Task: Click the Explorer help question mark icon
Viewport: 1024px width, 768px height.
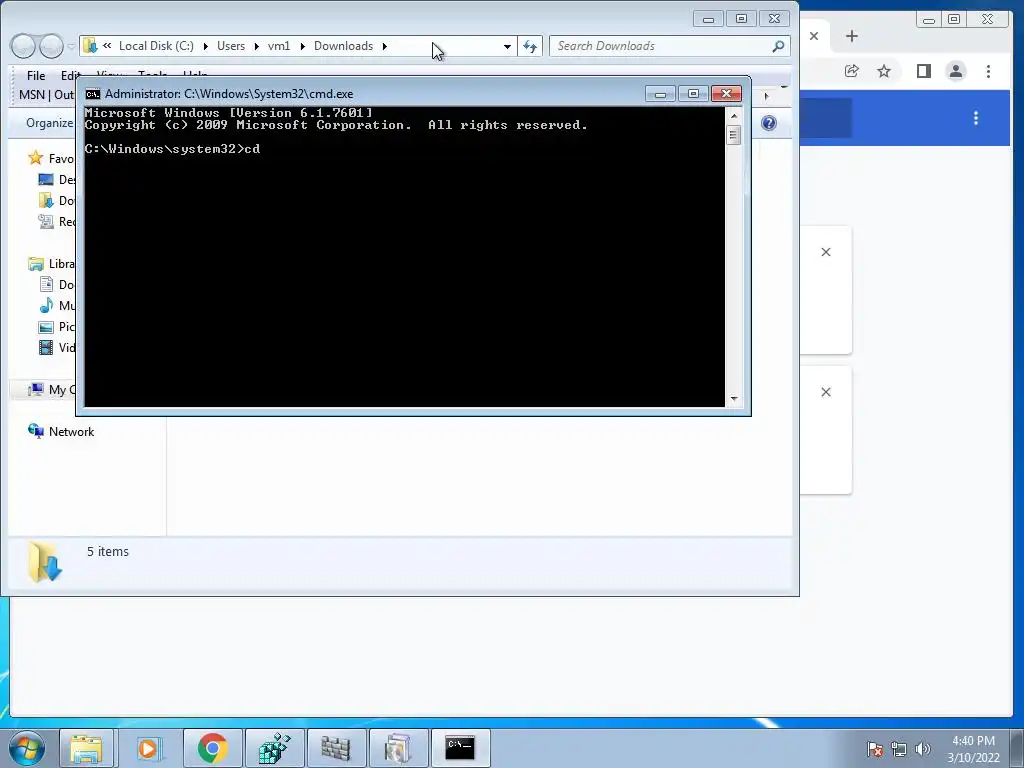Action: 769,123
